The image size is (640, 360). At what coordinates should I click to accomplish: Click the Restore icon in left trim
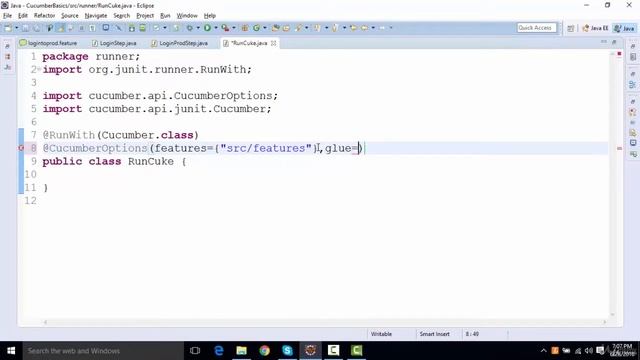[8, 46]
